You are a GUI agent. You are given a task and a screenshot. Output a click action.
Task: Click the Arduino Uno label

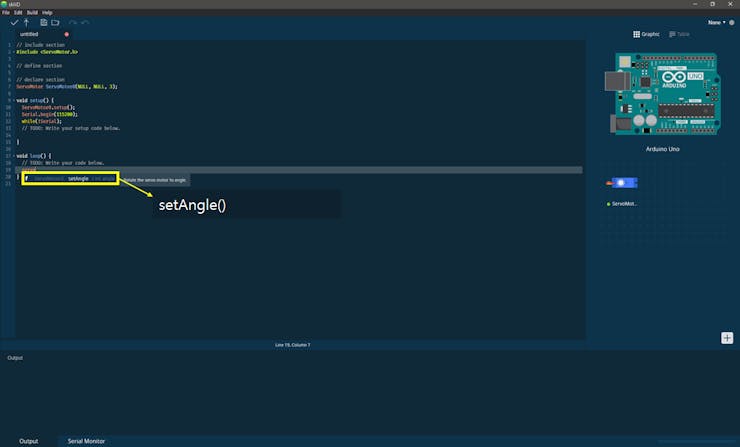click(663, 149)
